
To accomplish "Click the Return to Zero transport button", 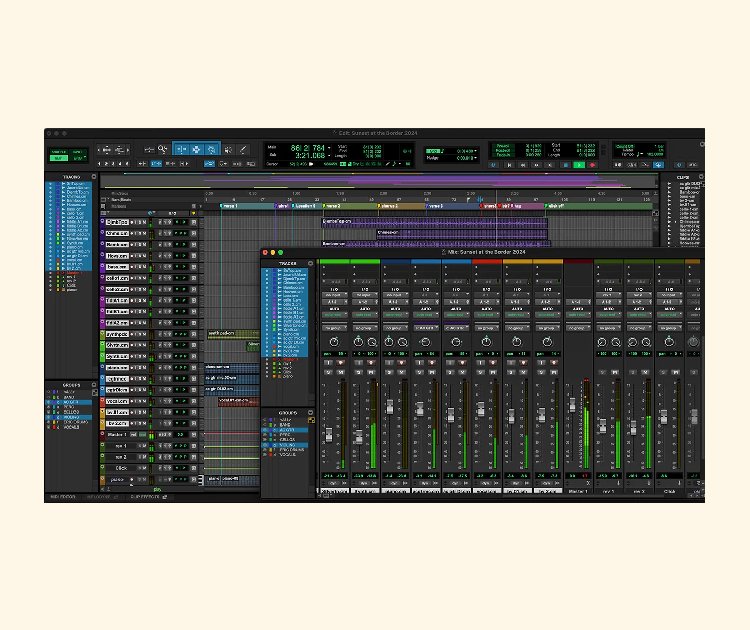I will coord(509,165).
